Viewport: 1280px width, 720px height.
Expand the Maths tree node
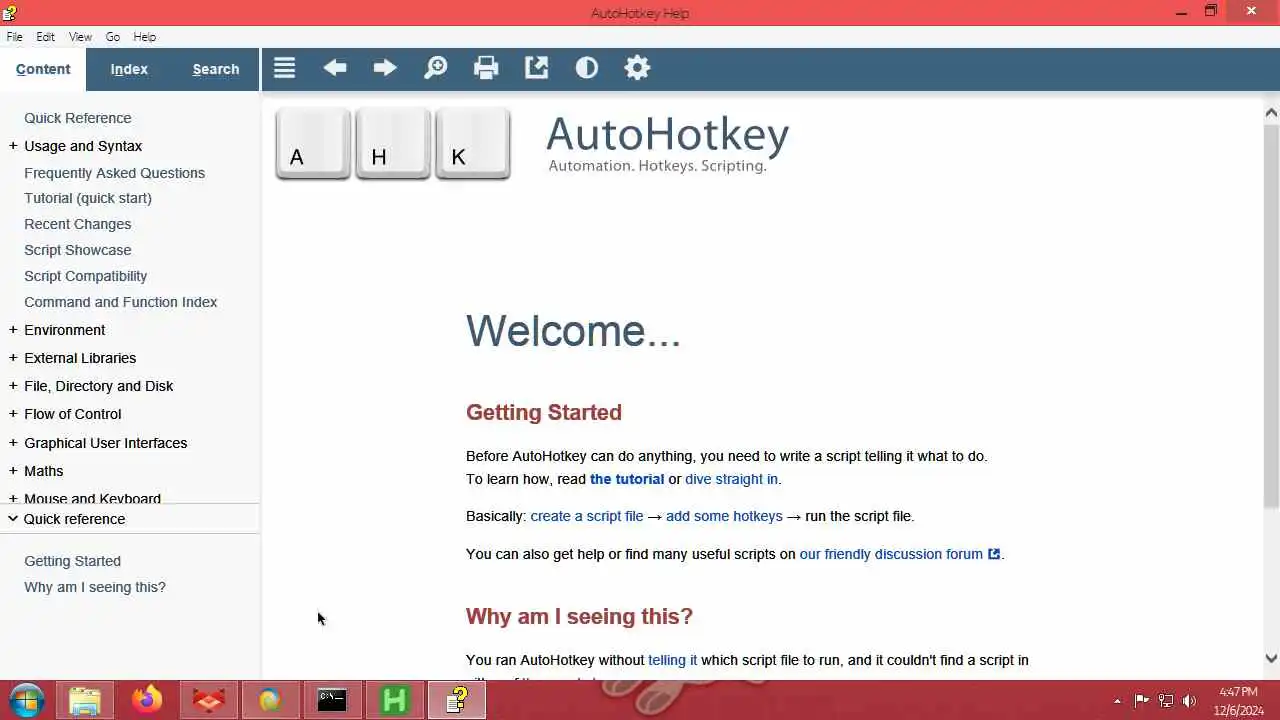[x=13, y=471]
